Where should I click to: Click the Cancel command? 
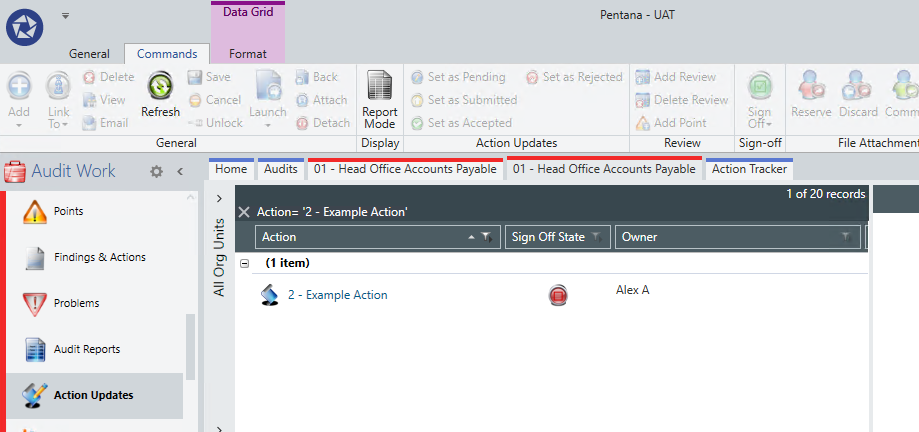[x=215, y=100]
